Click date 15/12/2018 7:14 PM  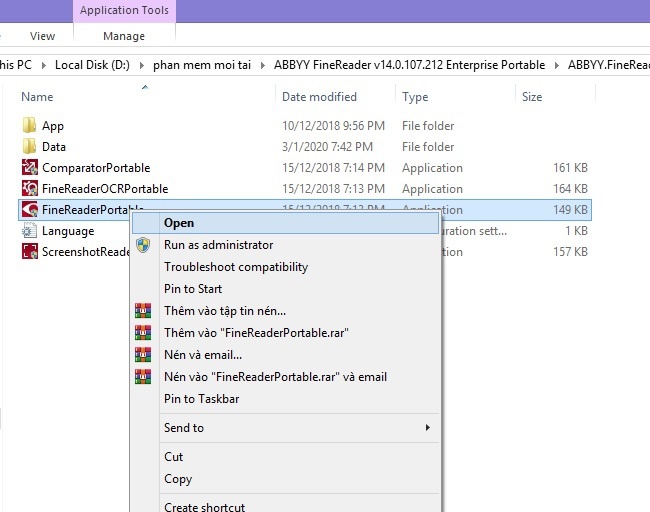(333, 168)
